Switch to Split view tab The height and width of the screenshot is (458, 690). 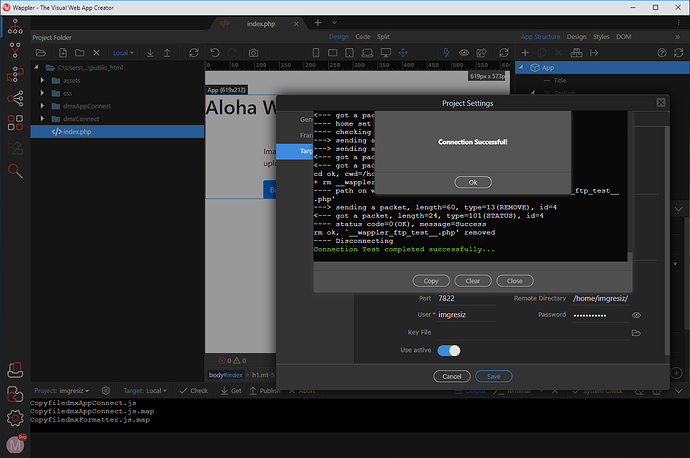coord(383,37)
